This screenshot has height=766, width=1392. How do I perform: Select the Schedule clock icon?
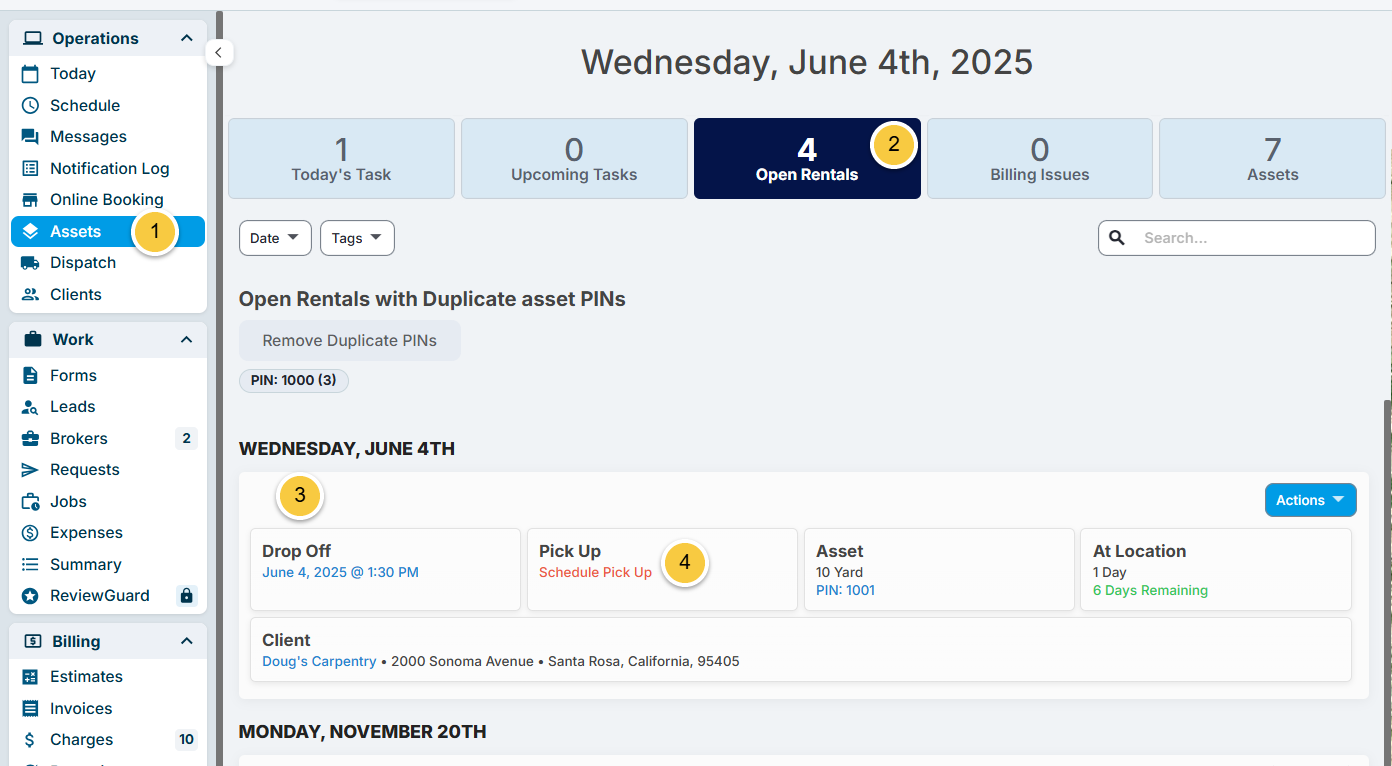pyautogui.click(x=31, y=105)
